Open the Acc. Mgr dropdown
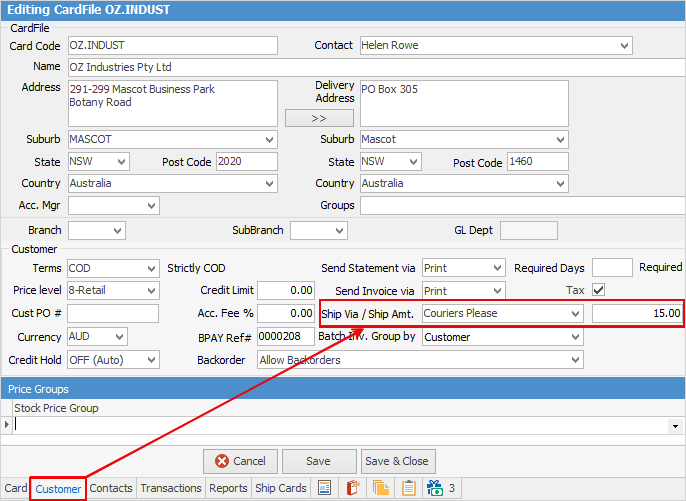Image resolution: width=686 pixels, height=501 pixels. pos(151,205)
